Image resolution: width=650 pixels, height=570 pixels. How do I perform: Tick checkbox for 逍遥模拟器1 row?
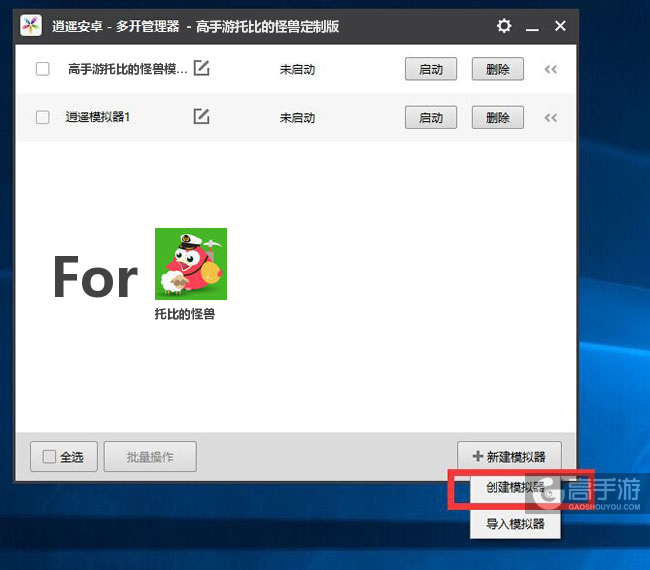click(43, 117)
